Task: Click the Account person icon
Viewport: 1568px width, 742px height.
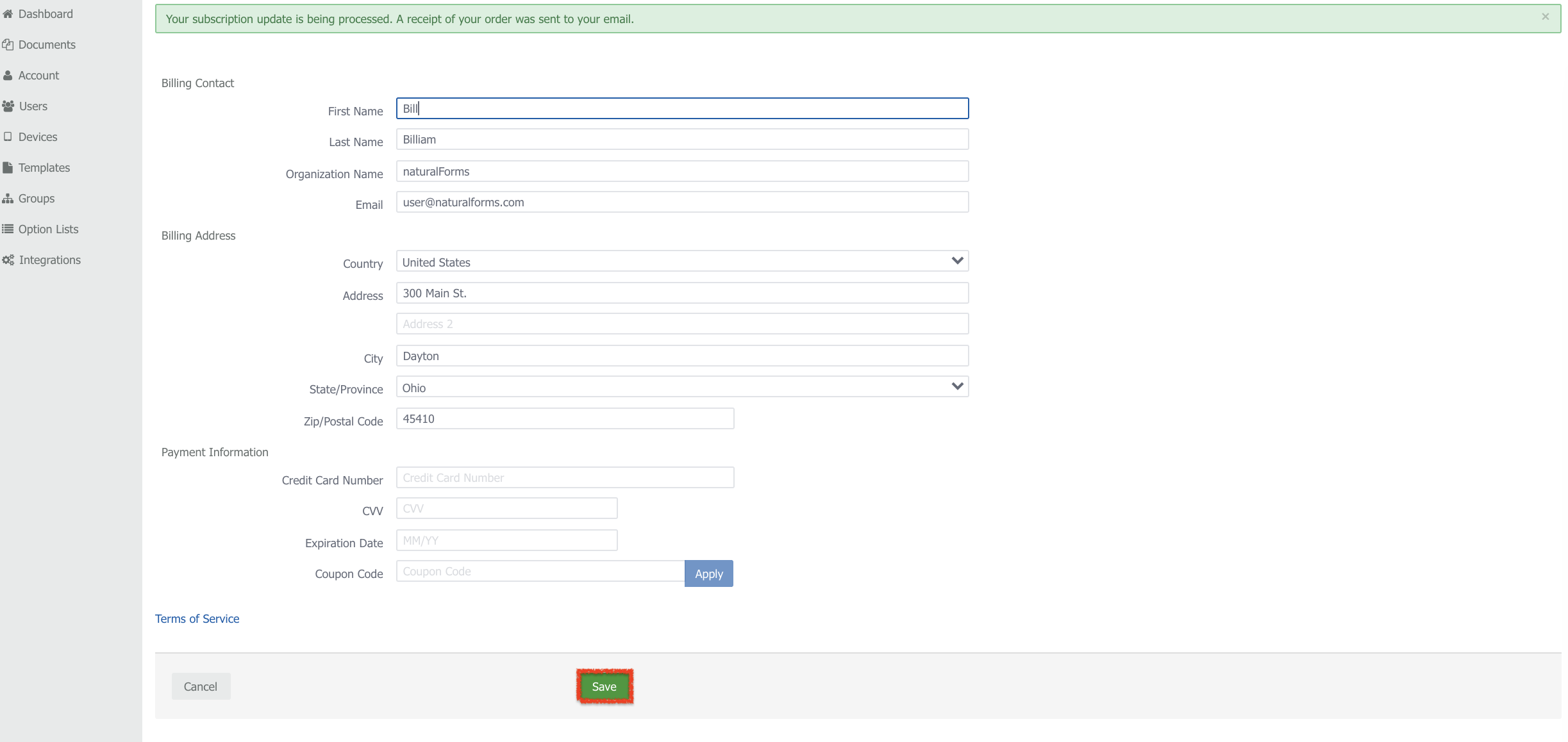Action: (8, 76)
